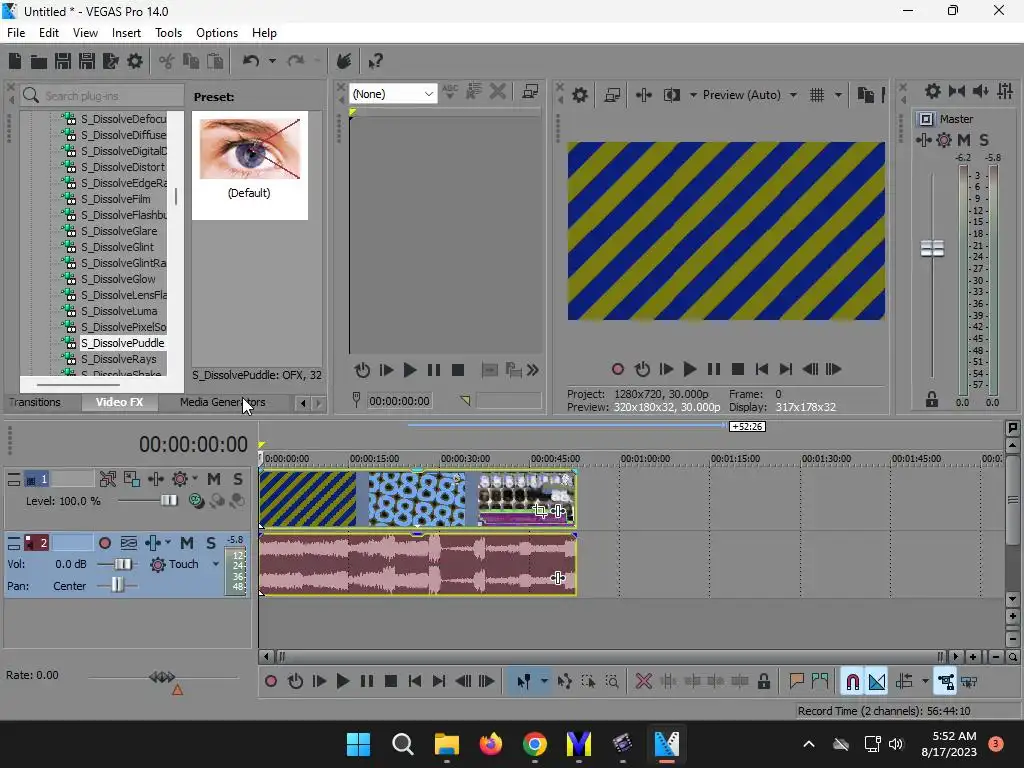1024x768 pixels.
Task: Click the What's This help icon
Action: click(375, 61)
